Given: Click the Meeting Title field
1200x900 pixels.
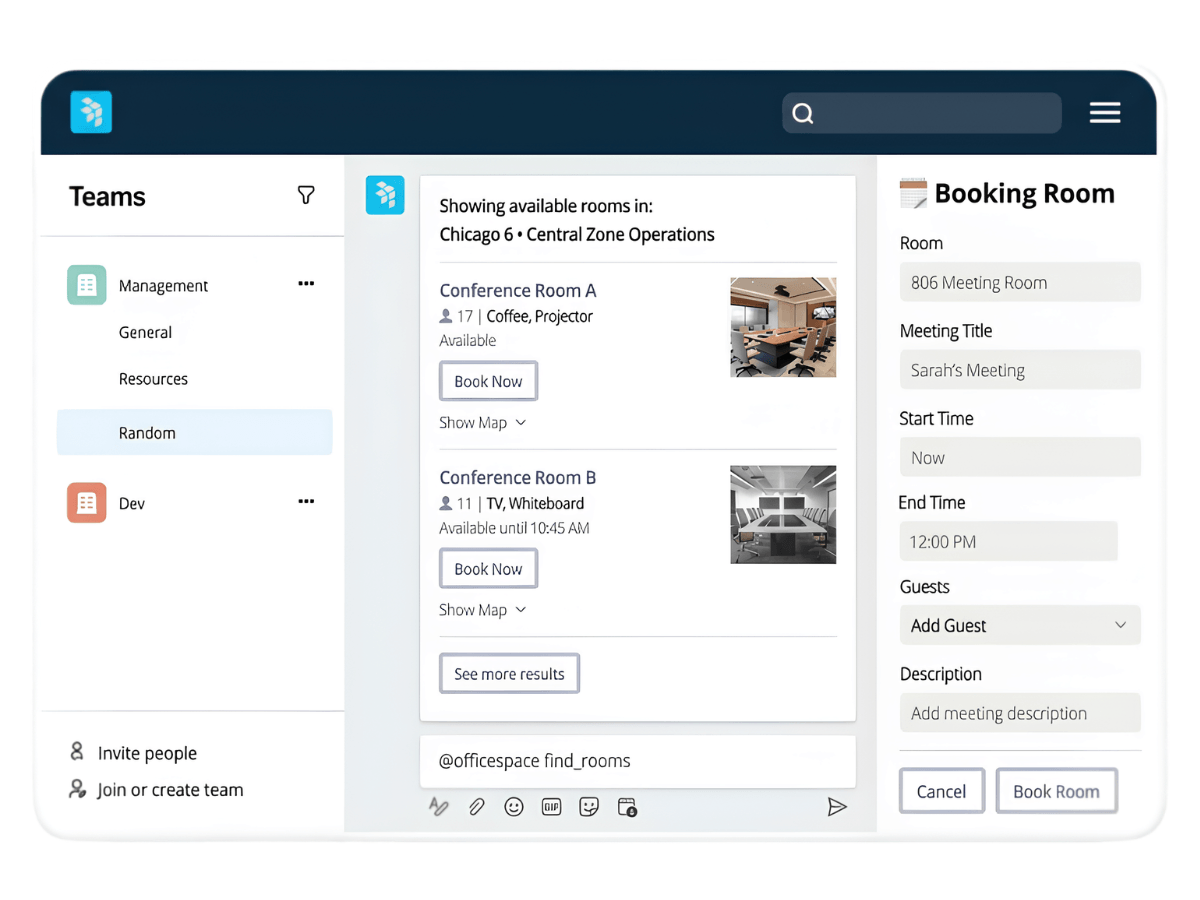Looking at the screenshot, I should coord(1020,370).
